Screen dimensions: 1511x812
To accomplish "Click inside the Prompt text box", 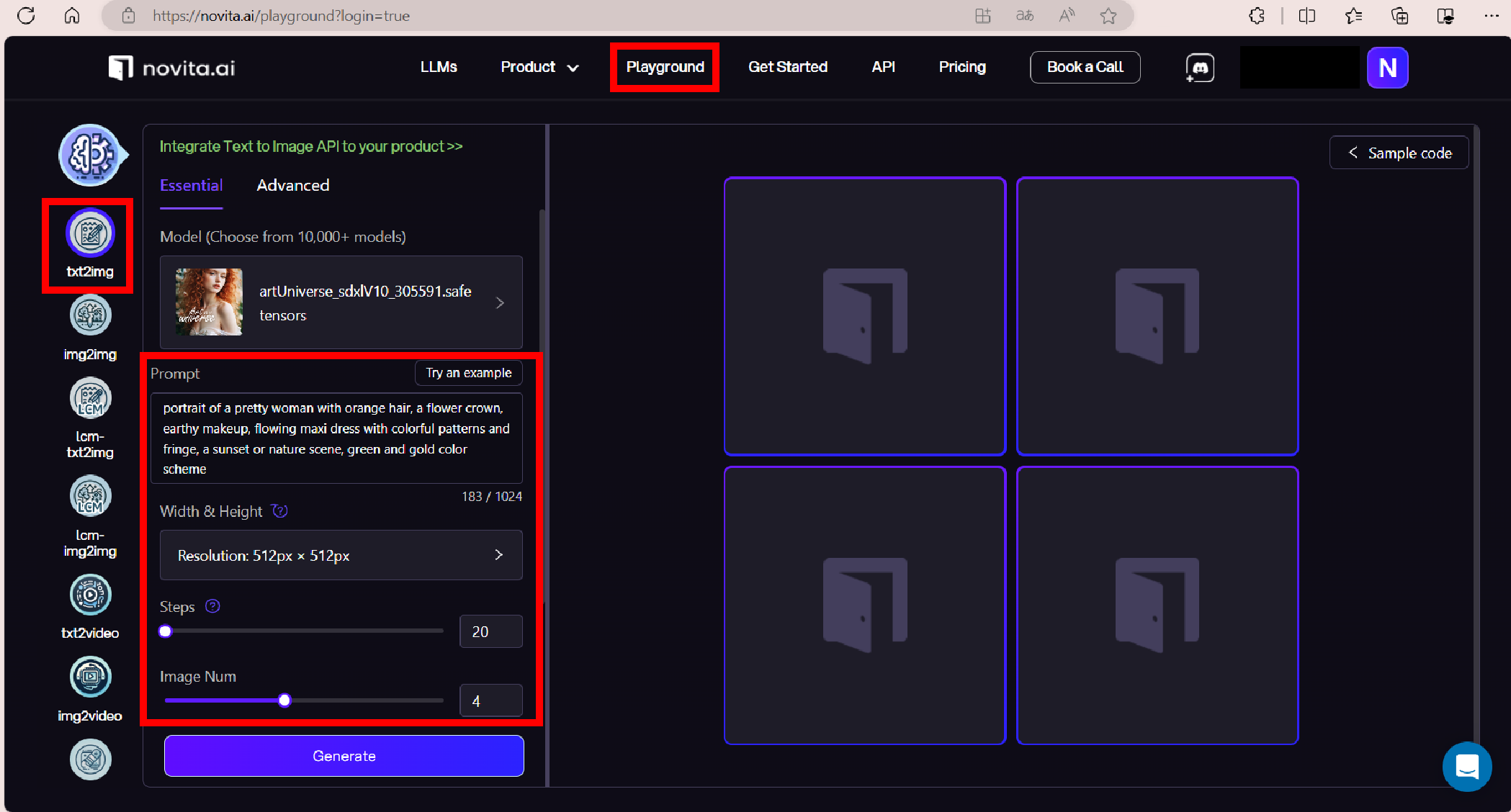I will 336,438.
